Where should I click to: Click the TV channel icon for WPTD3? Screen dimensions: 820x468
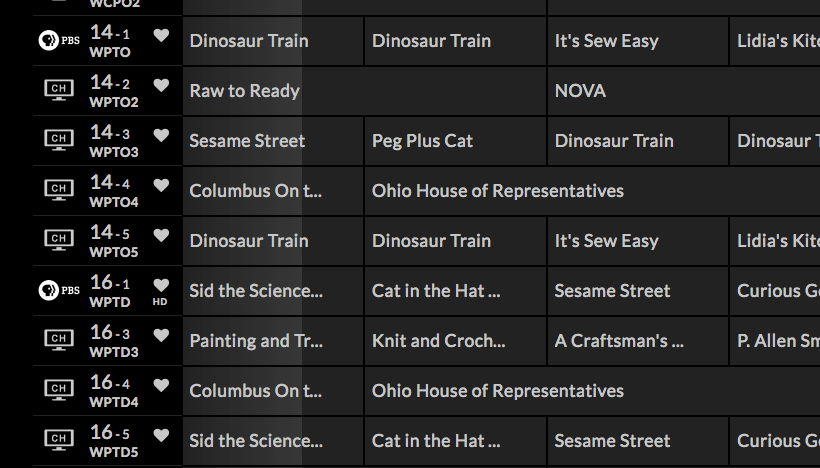pyautogui.click(x=59, y=340)
